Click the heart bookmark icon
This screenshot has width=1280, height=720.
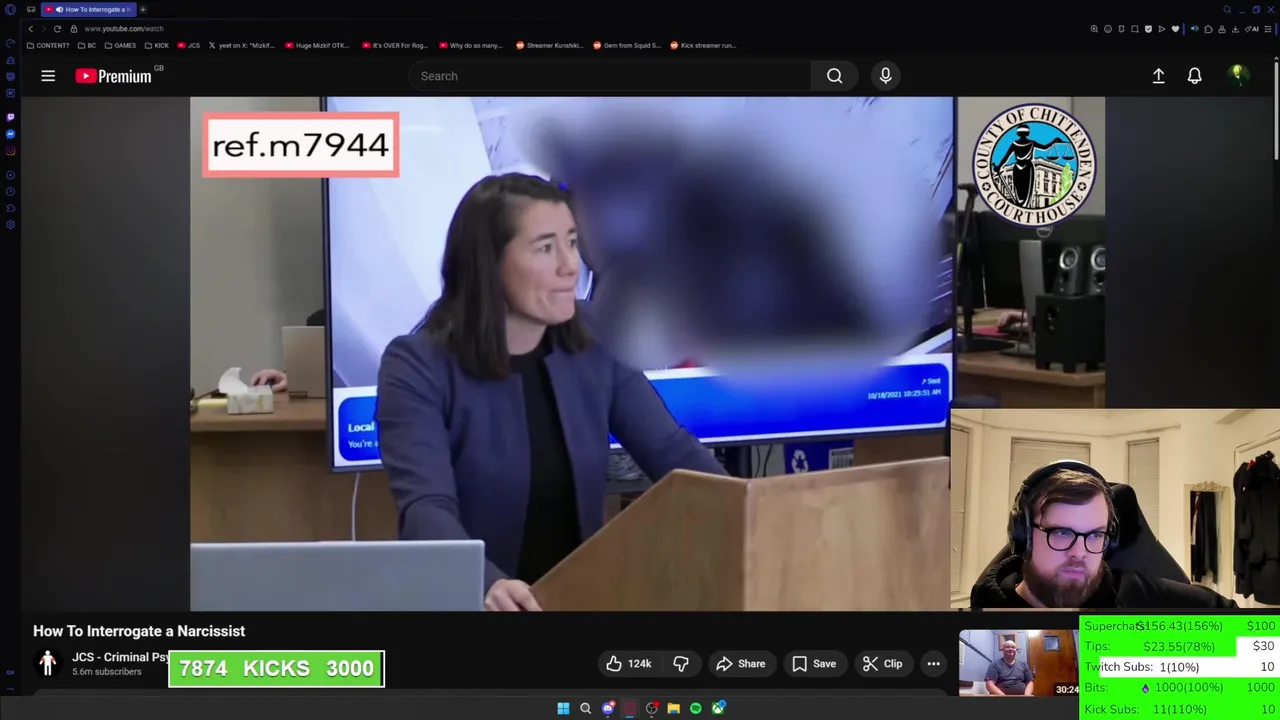point(1175,29)
